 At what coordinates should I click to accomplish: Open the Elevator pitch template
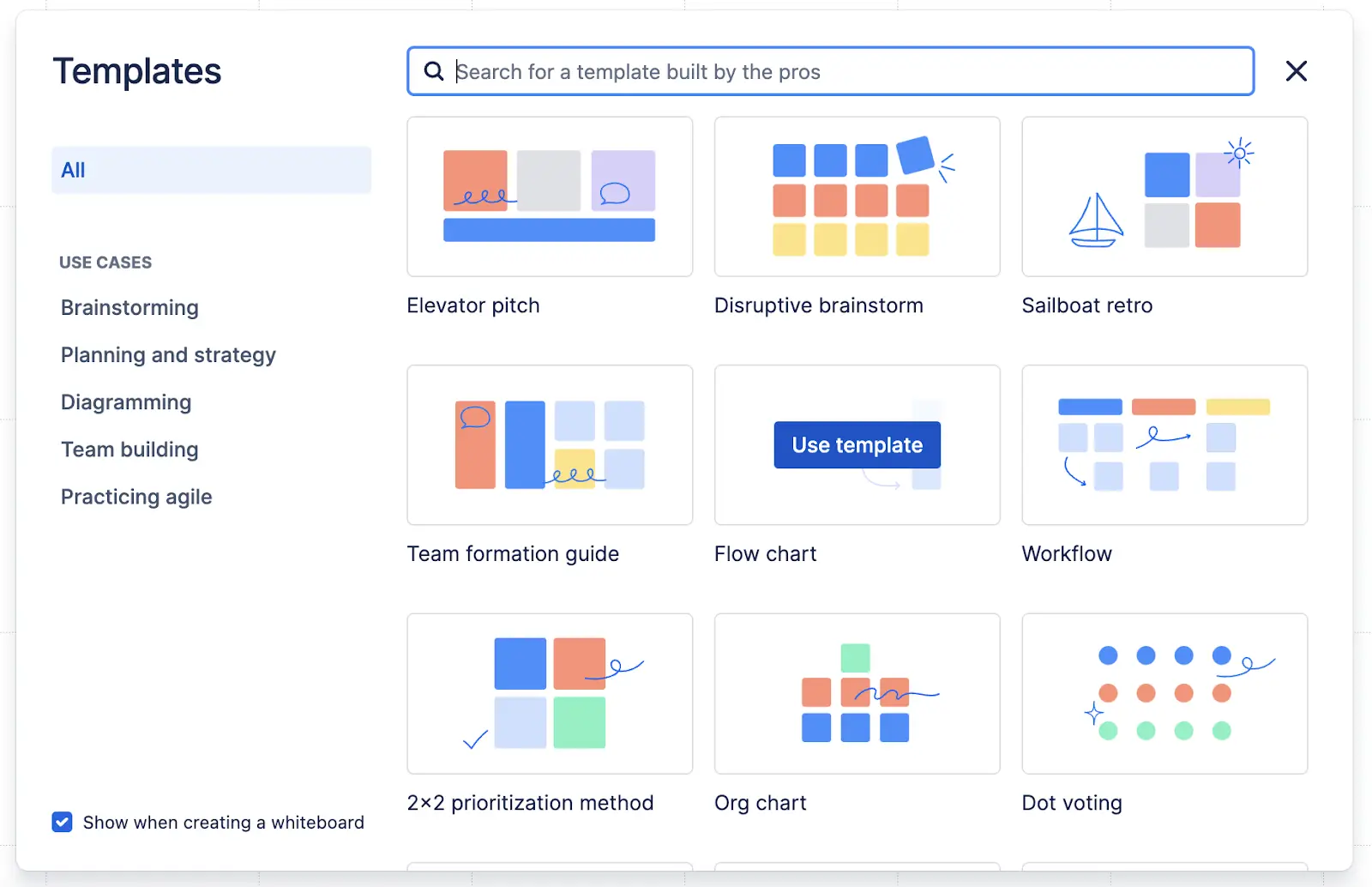tap(549, 196)
